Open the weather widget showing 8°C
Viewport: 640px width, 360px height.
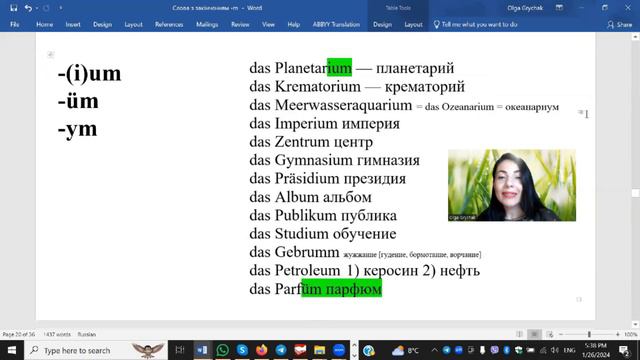click(x=405, y=350)
